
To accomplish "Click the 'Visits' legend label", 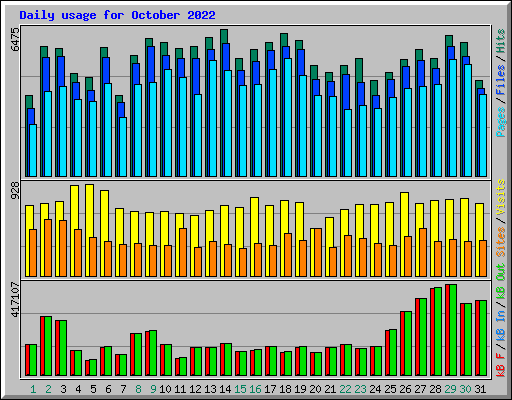I will (501, 197).
